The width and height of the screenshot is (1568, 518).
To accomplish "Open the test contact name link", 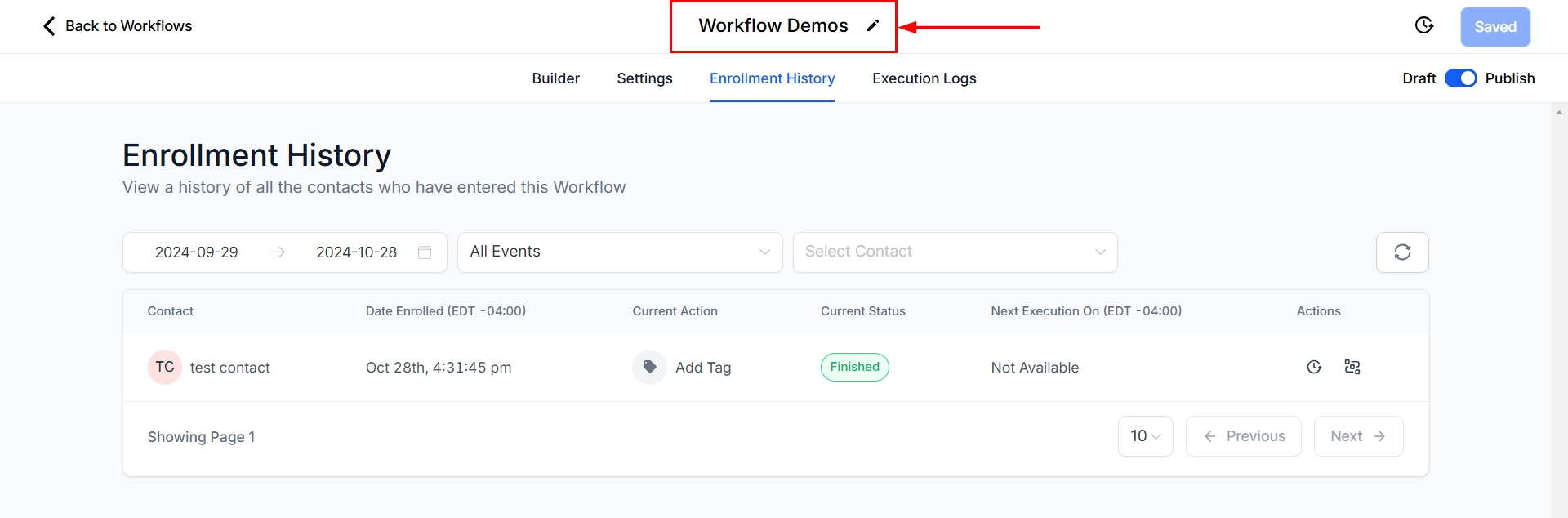I will (229, 368).
